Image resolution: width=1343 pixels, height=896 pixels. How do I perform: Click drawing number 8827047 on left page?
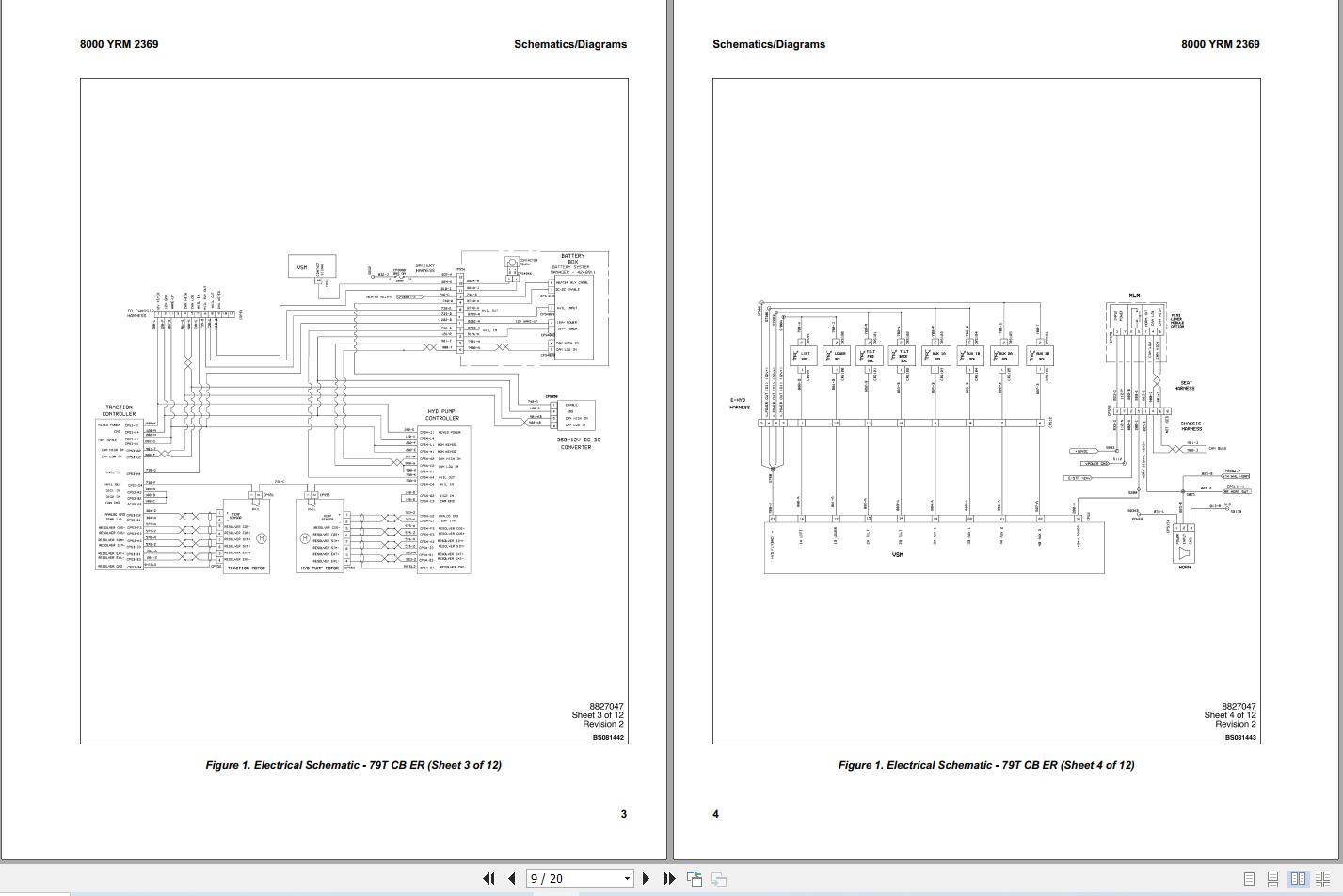point(606,706)
